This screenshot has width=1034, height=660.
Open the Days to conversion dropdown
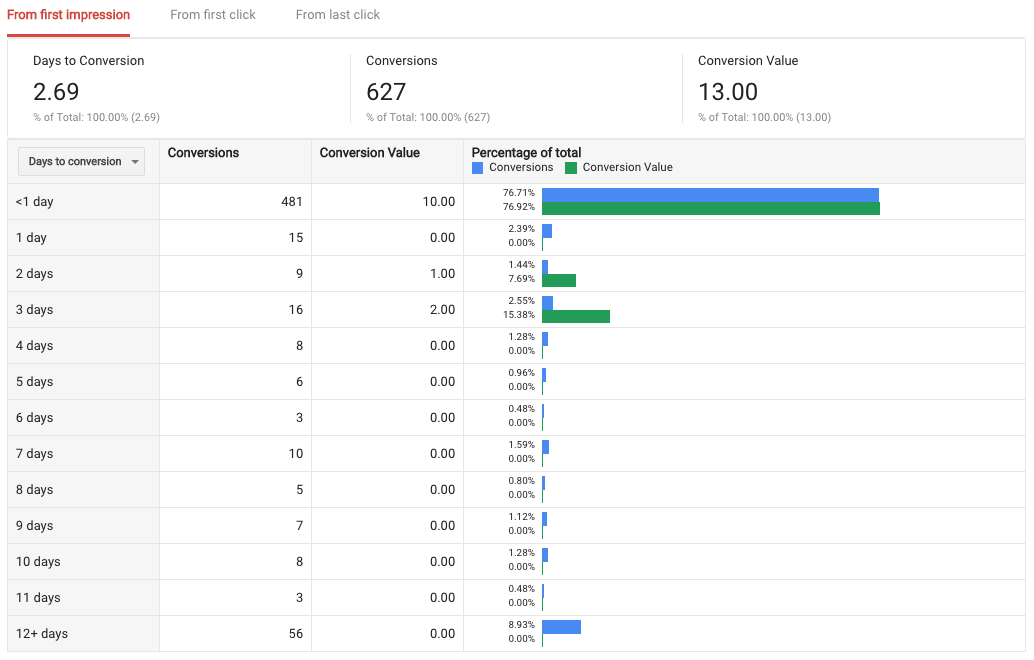(82, 162)
